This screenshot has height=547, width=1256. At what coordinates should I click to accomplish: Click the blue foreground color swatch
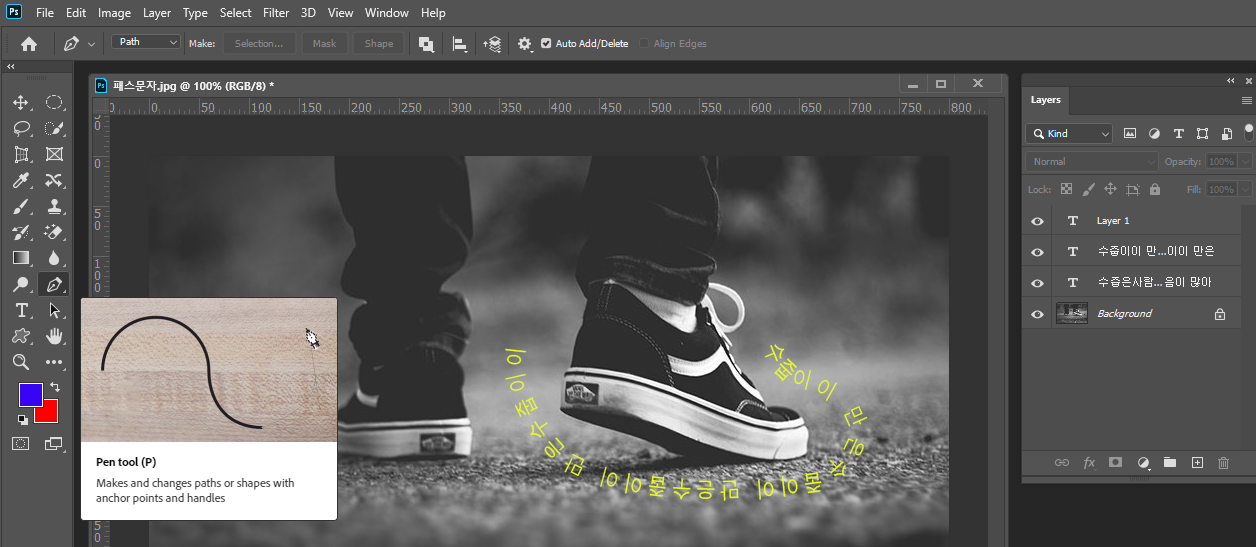point(30,393)
